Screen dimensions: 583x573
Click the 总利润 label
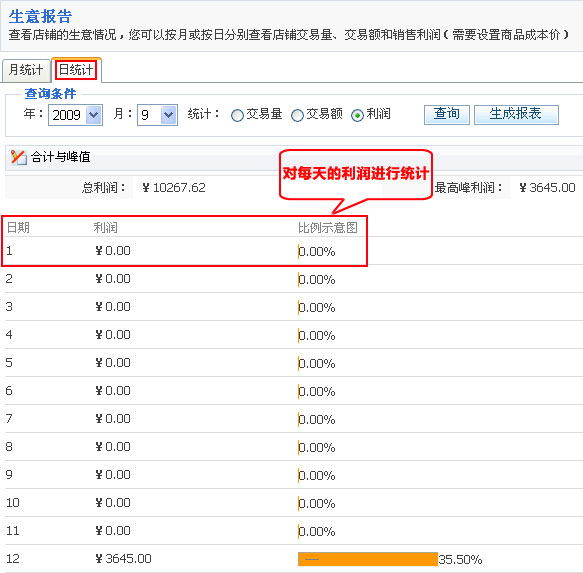point(104,188)
